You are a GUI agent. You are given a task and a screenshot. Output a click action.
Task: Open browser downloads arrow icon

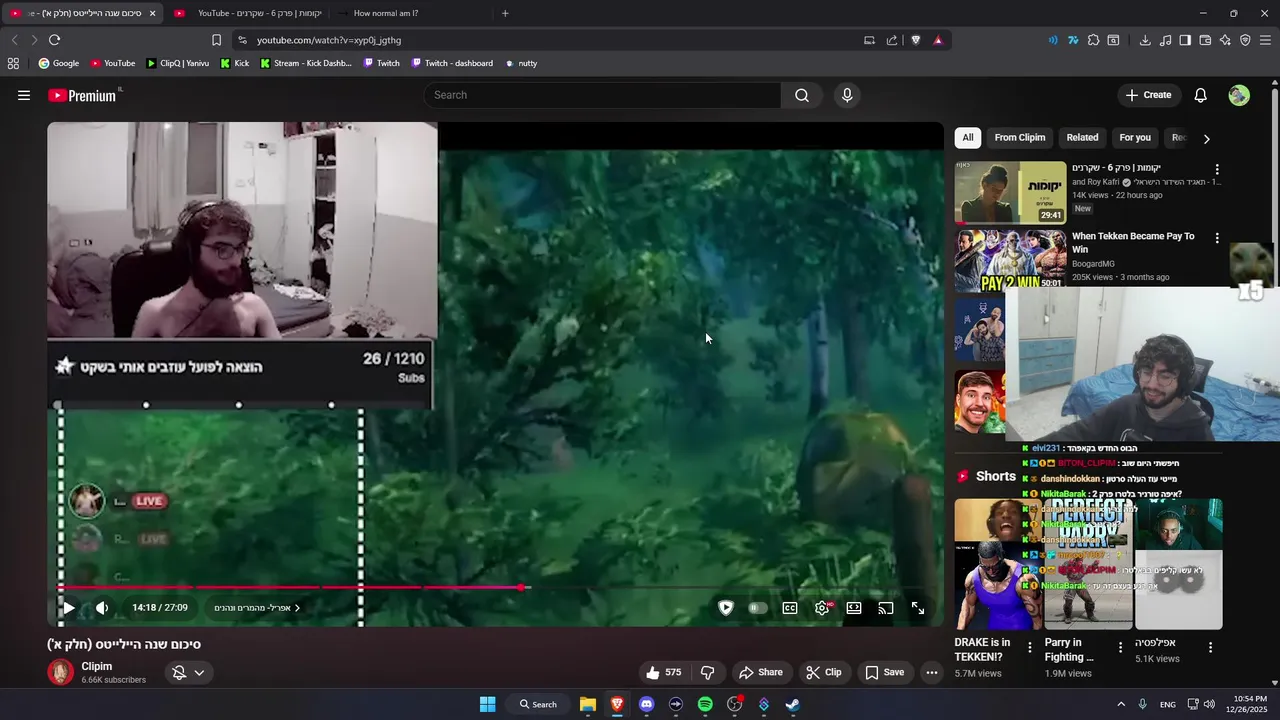click(x=1145, y=40)
